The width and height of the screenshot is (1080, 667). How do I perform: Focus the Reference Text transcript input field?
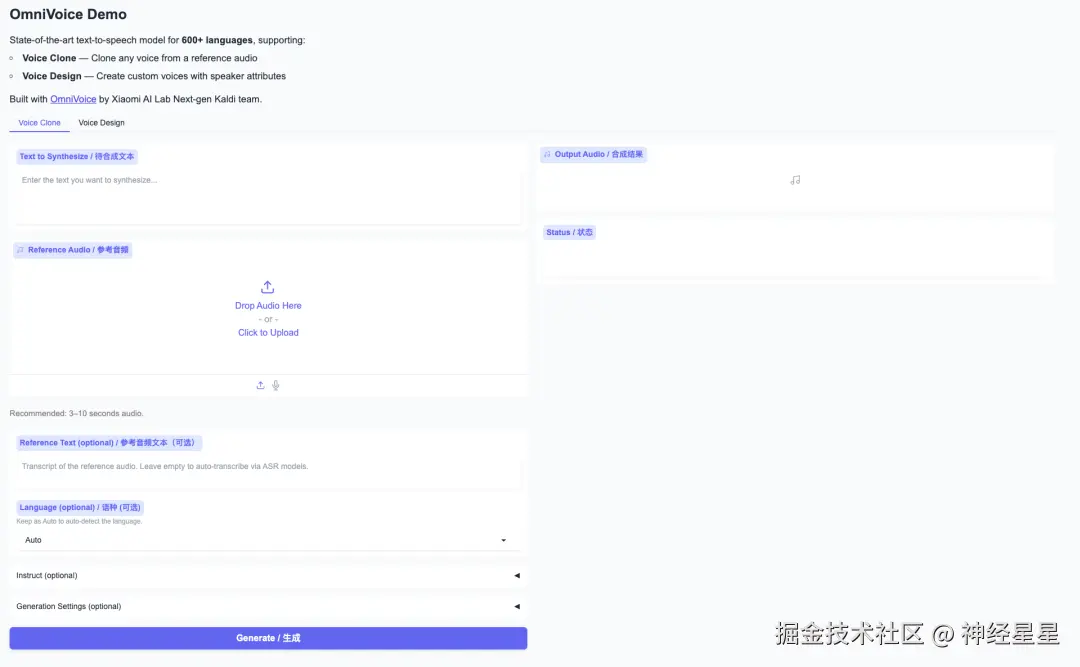[267, 472]
